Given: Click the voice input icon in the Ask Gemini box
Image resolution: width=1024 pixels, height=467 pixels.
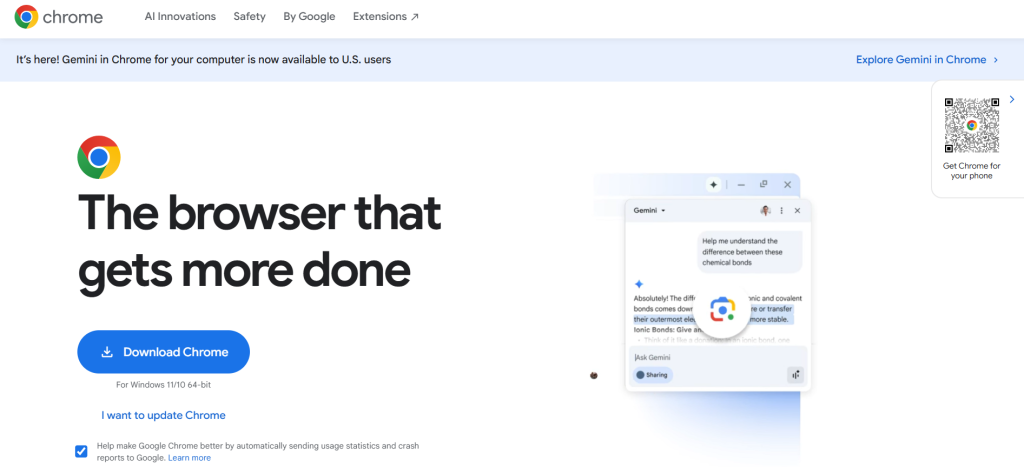Looking at the screenshot, I should coord(795,375).
